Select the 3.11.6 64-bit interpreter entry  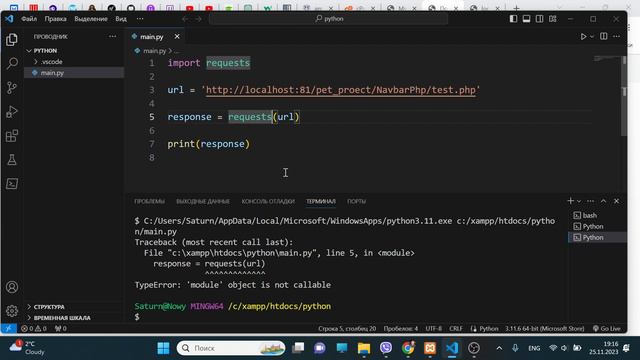pos(544,328)
